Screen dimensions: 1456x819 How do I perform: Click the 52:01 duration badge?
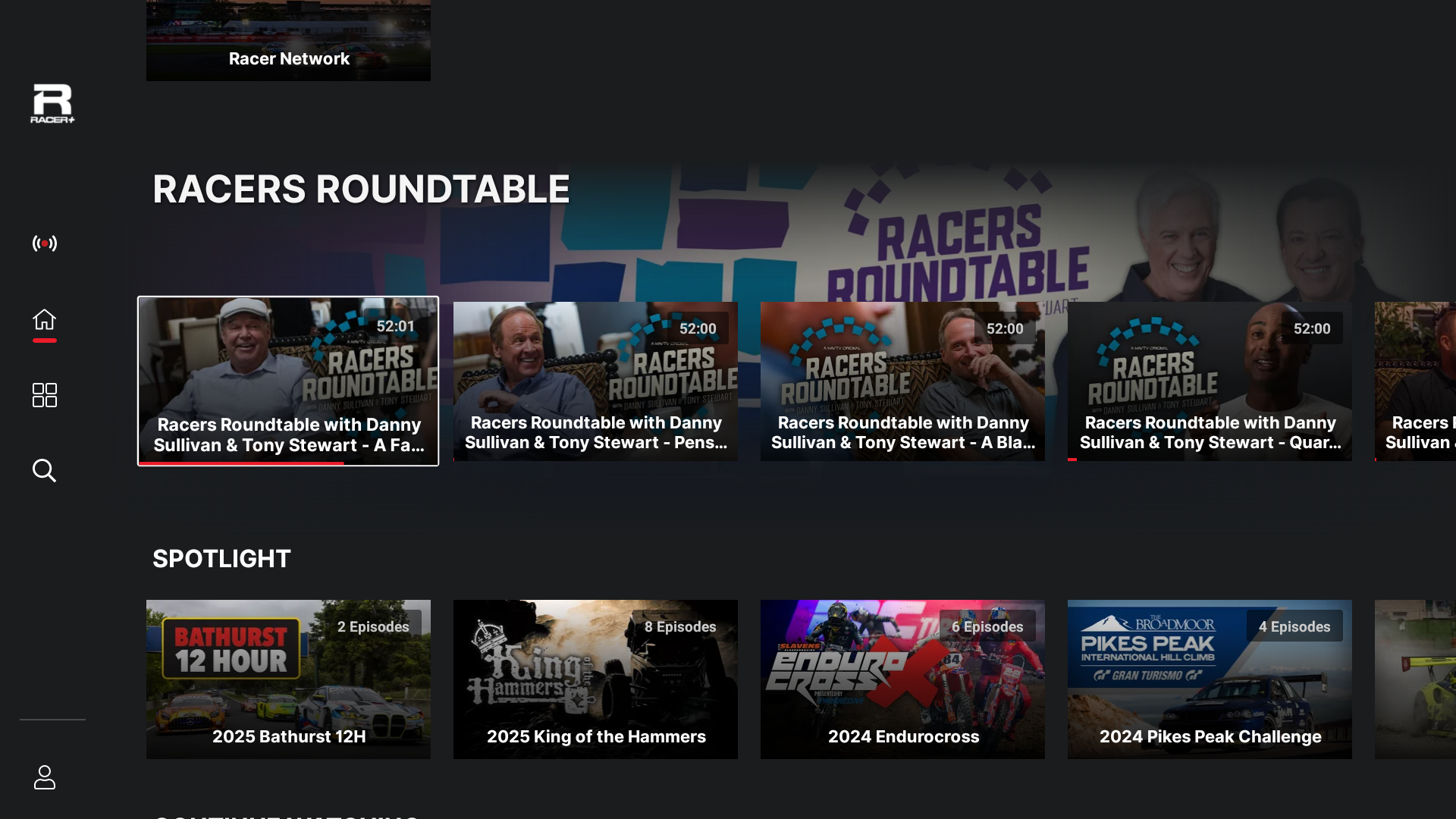pyautogui.click(x=396, y=326)
